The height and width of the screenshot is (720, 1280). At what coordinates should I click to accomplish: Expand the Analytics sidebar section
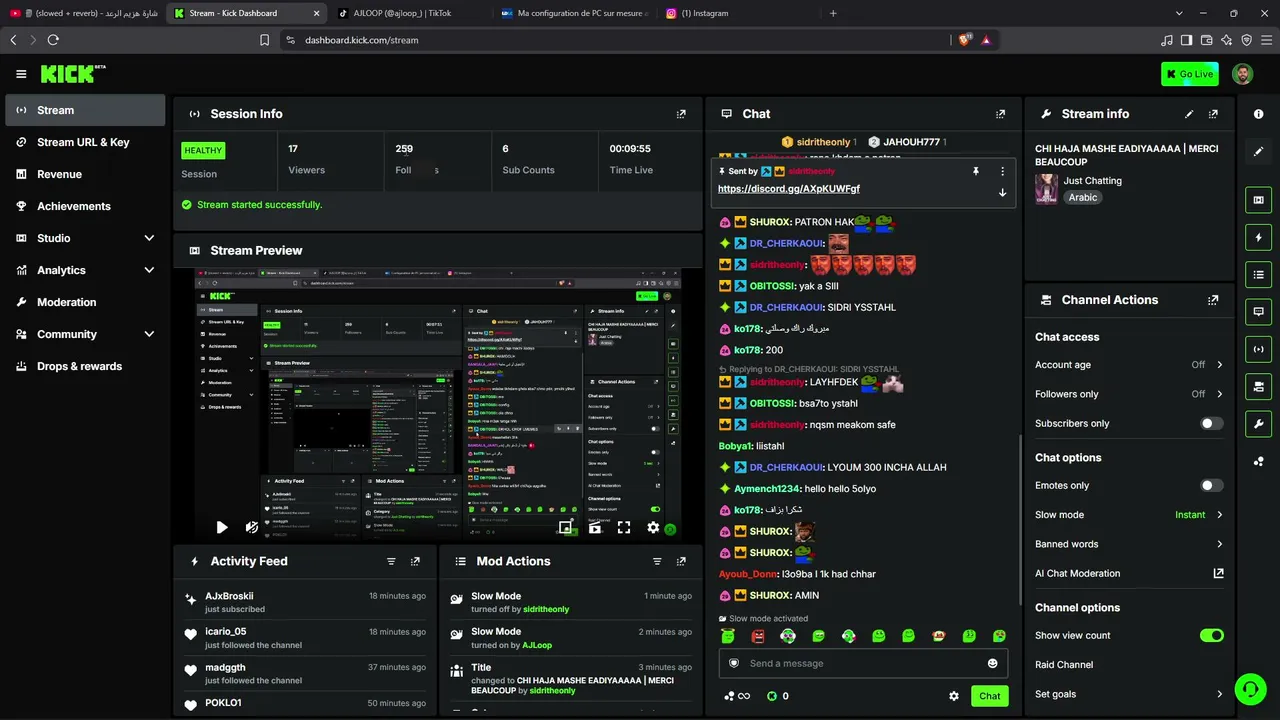coord(149,270)
